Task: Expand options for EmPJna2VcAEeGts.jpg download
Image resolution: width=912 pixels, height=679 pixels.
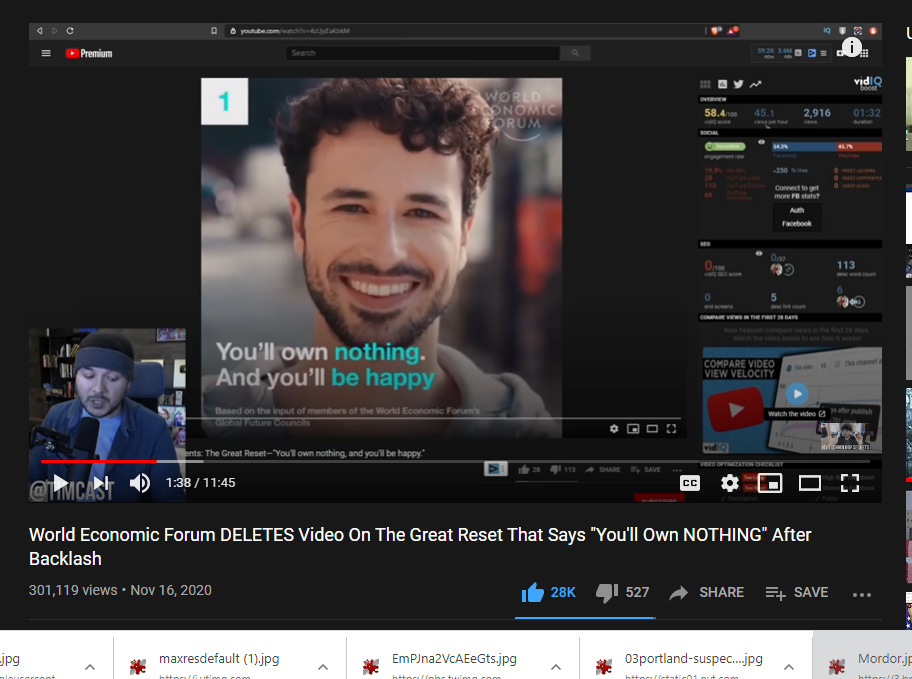Action: point(555,667)
